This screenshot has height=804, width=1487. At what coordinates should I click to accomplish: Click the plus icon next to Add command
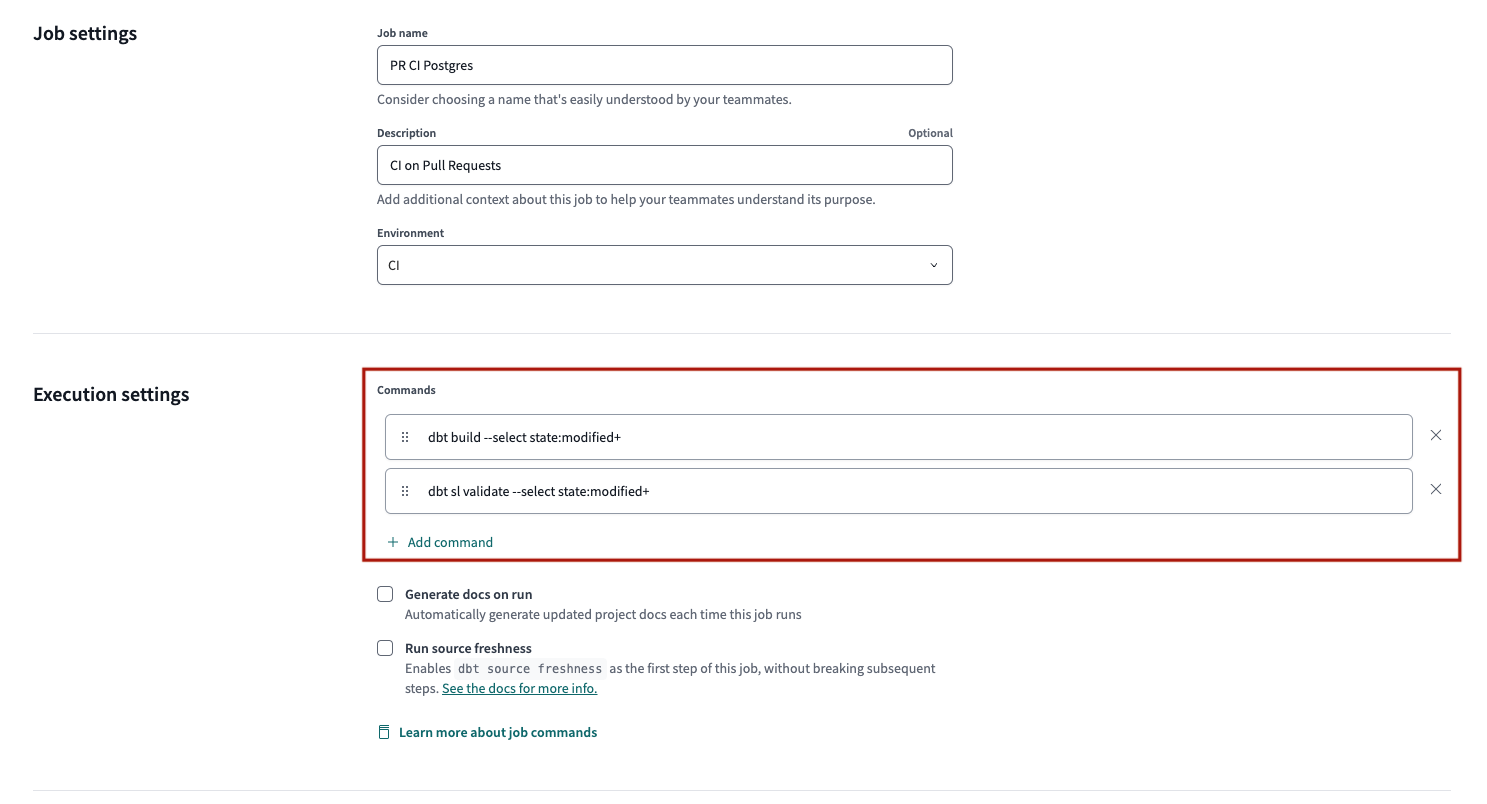click(392, 542)
